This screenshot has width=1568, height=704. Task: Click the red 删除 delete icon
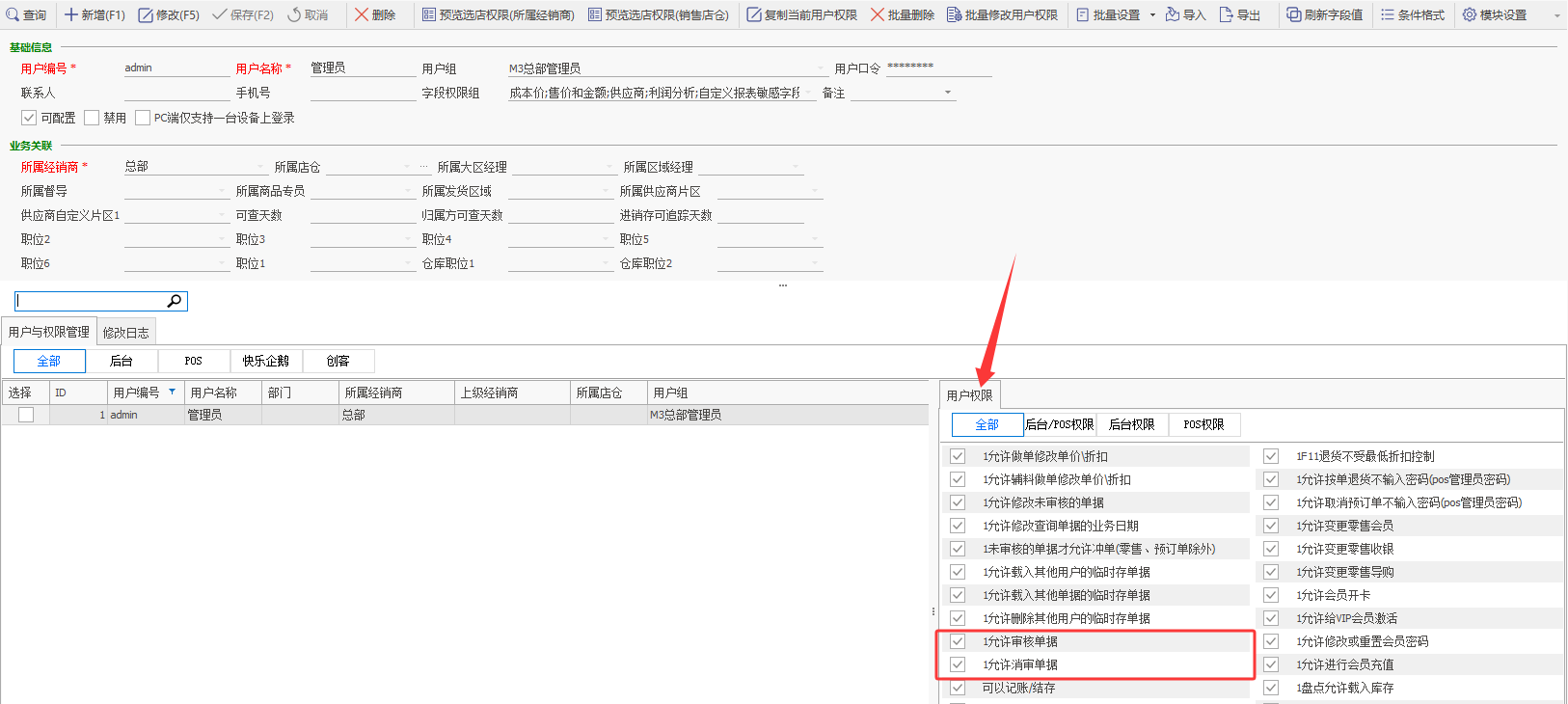[x=362, y=14]
